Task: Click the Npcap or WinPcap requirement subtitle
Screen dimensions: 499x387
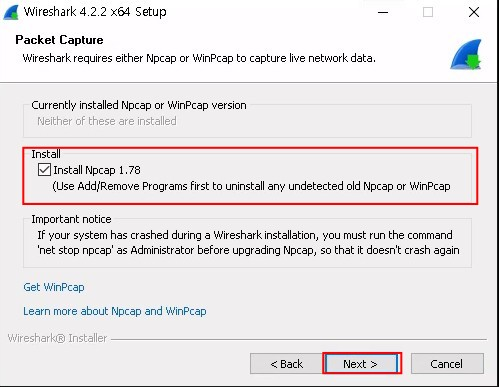Action: (x=199, y=58)
